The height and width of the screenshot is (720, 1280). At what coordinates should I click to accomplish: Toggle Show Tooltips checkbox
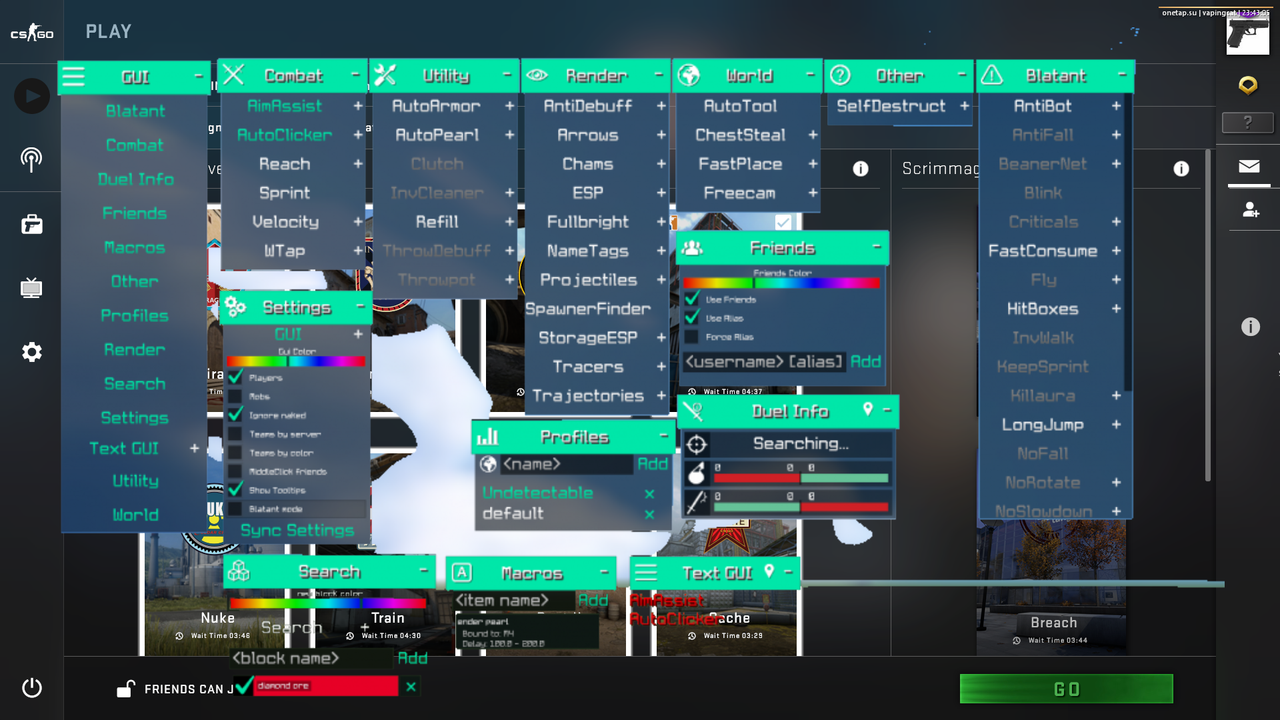pyautogui.click(x=235, y=489)
